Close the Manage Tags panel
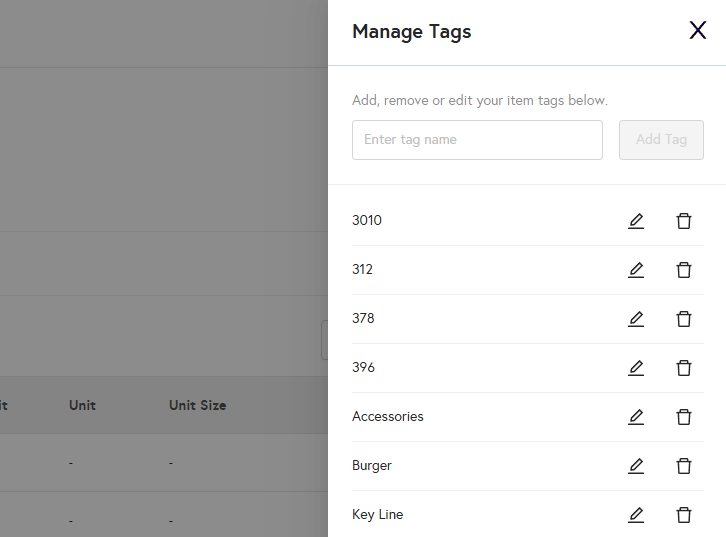726x537 pixels. click(698, 31)
